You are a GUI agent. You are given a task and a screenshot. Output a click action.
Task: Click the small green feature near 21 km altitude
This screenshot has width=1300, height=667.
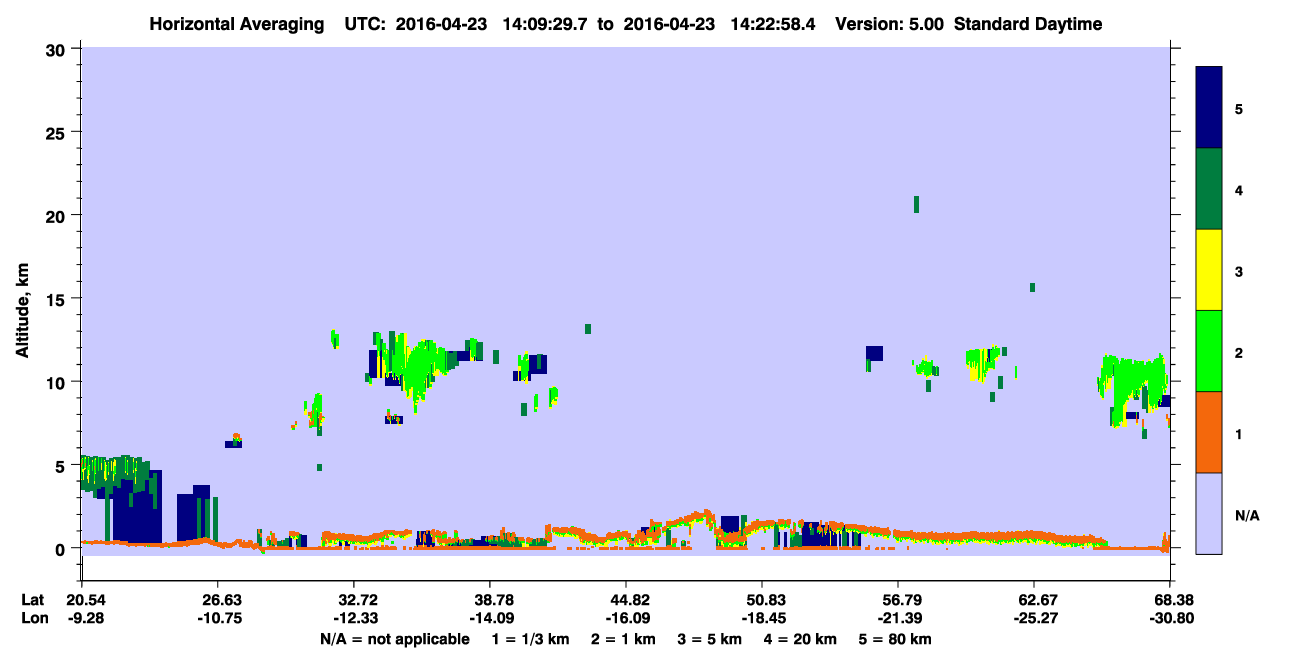[916, 204]
